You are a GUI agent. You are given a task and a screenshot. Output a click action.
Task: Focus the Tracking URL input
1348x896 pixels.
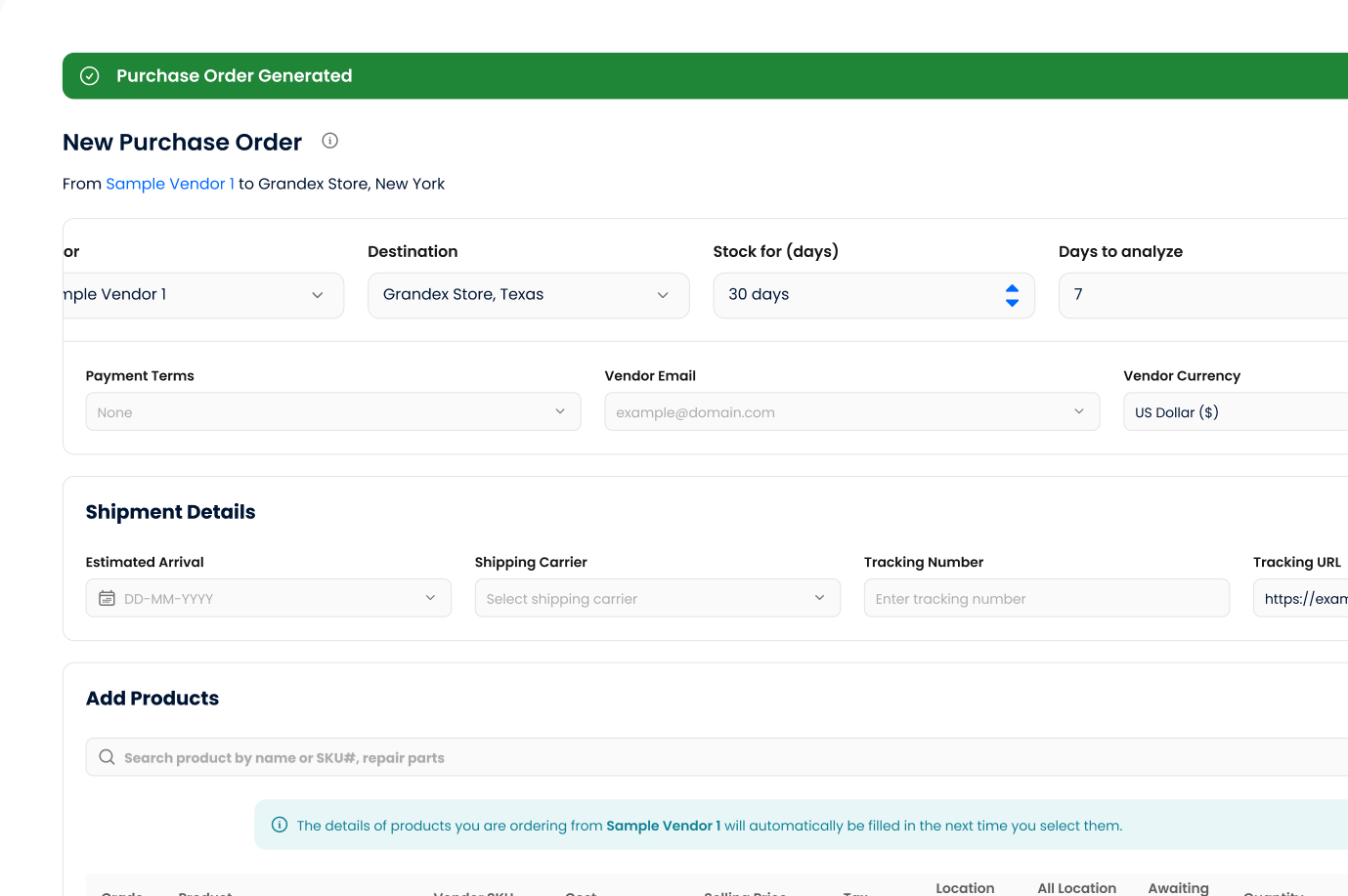coord(1302,598)
